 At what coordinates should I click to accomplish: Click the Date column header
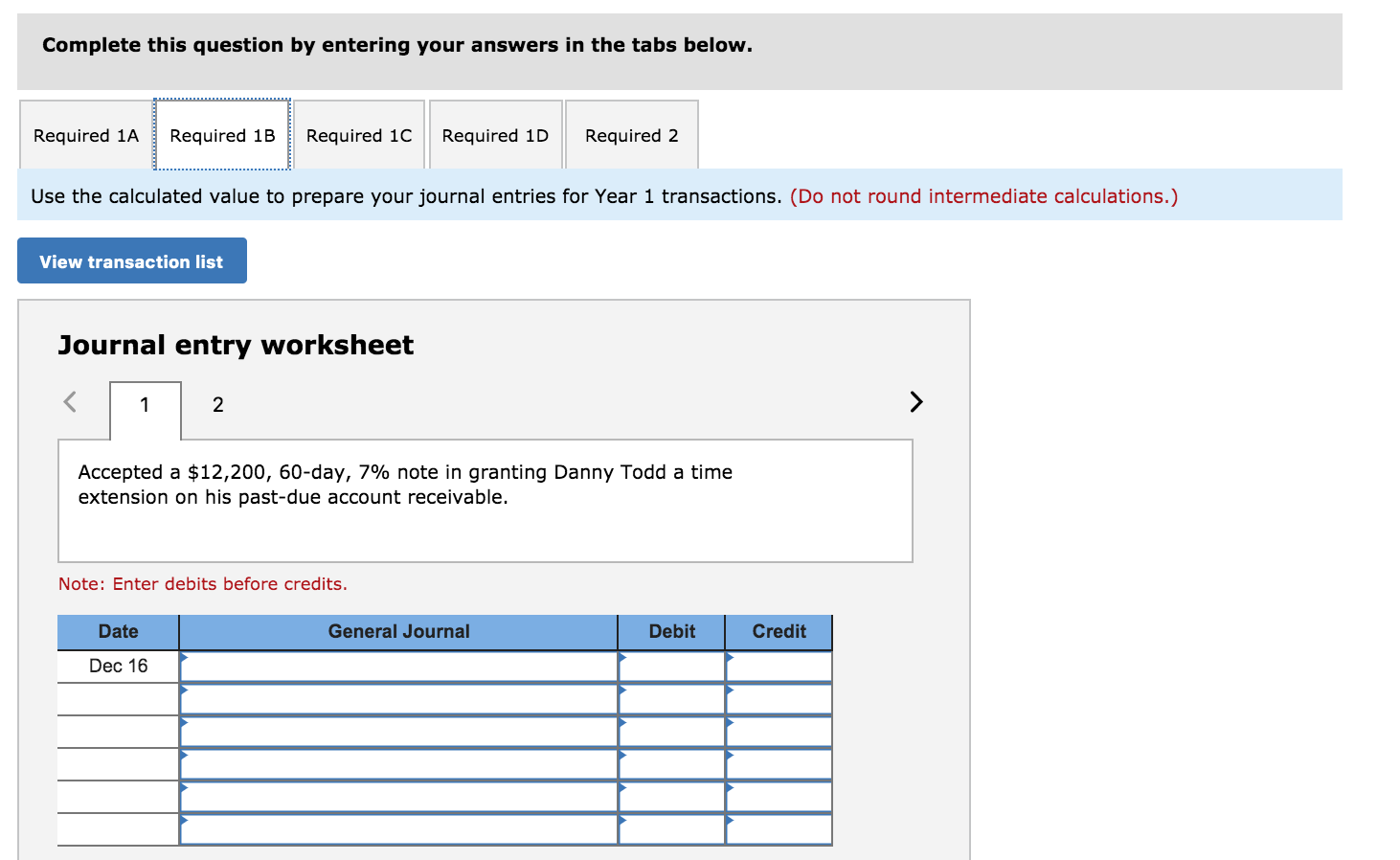coord(119,631)
